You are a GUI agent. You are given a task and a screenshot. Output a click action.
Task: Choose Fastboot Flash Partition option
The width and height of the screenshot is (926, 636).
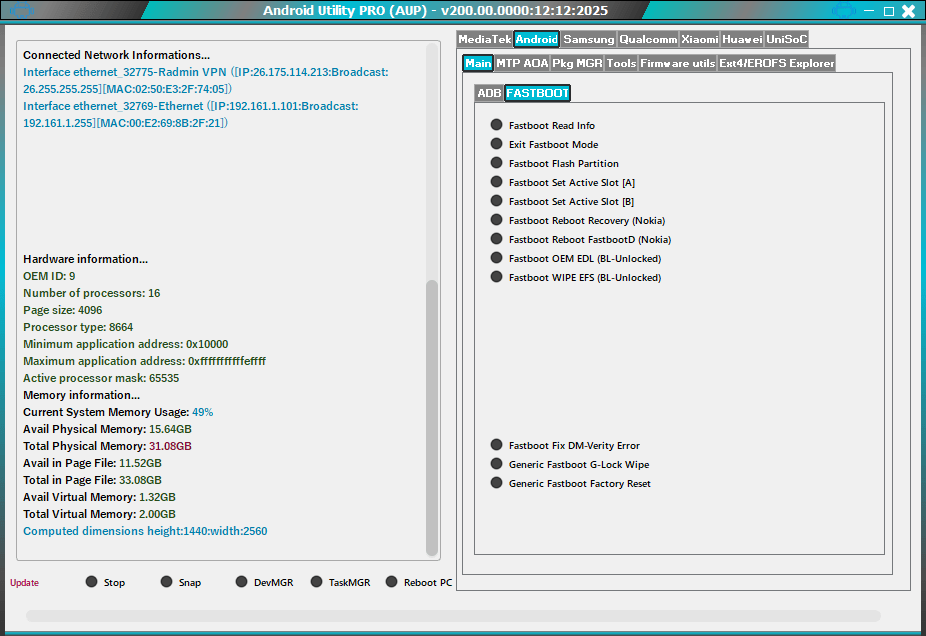(496, 163)
